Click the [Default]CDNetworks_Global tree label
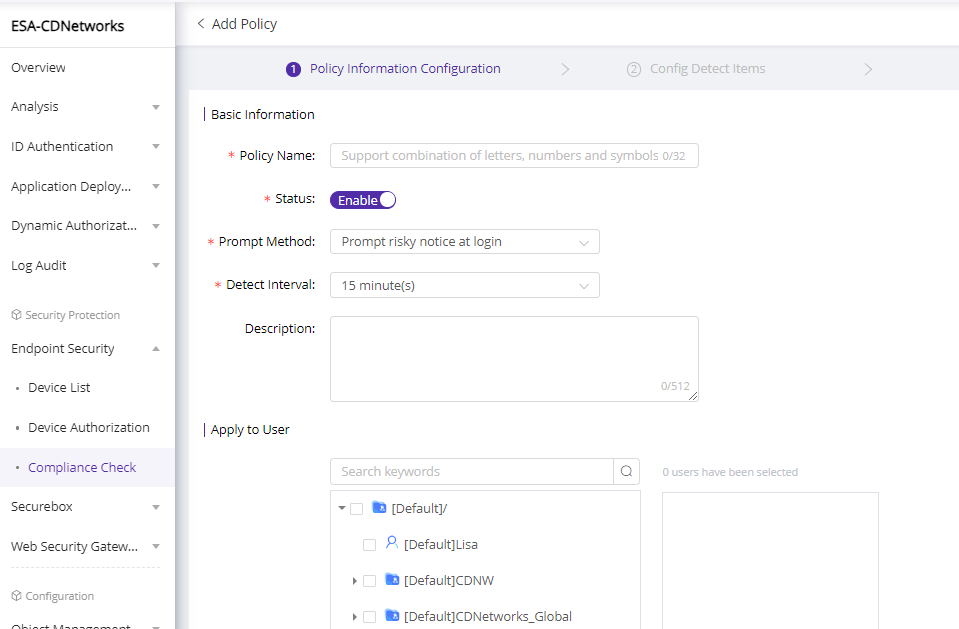The height and width of the screenshot is (629, 959). (x=487, y=616)
